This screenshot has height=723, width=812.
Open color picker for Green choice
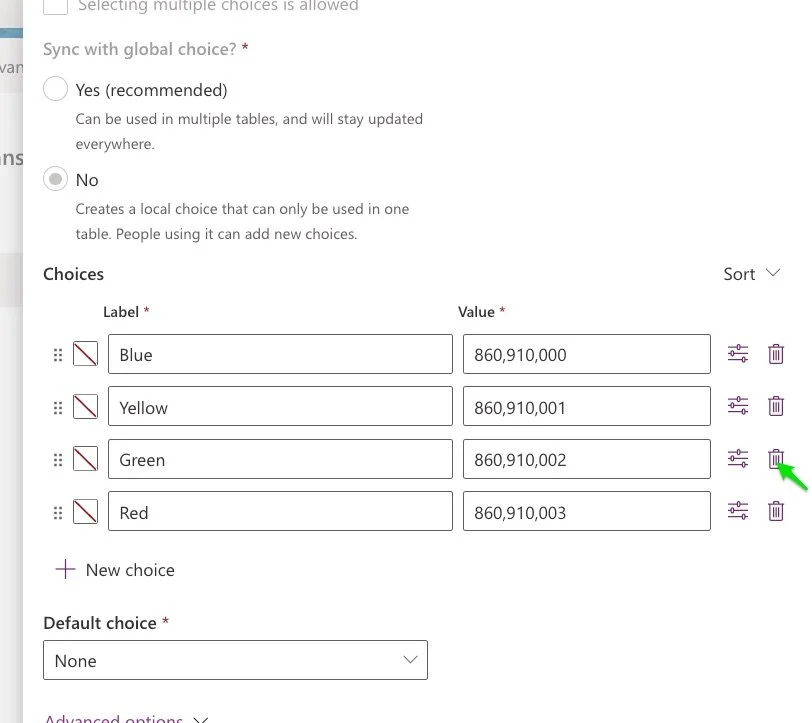[x=85, y=459]
